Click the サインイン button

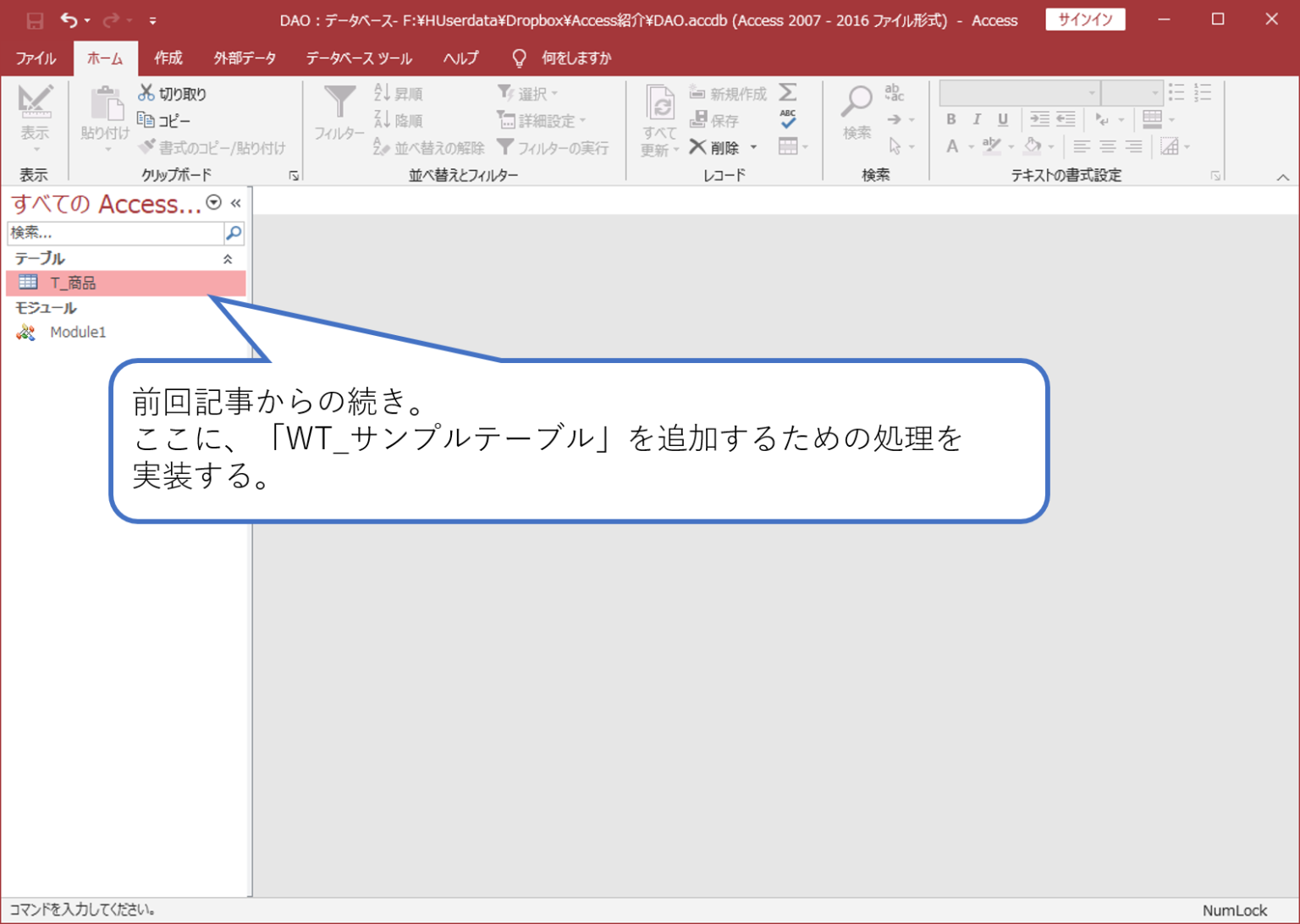pyautogui.click(x=1085, y=19)
